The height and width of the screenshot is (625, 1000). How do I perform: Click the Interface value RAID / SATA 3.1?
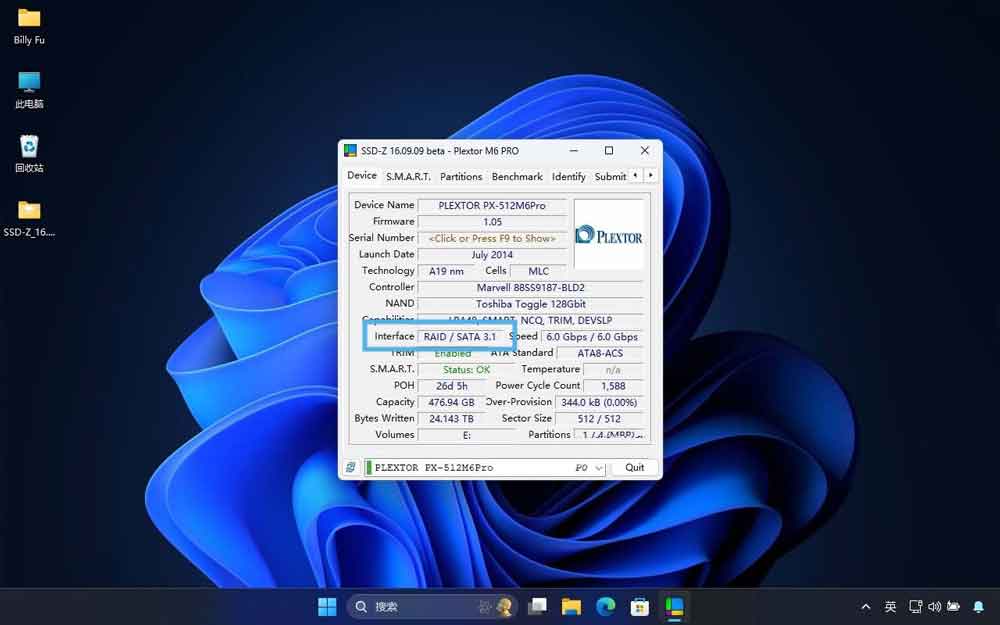click(459, 337)
